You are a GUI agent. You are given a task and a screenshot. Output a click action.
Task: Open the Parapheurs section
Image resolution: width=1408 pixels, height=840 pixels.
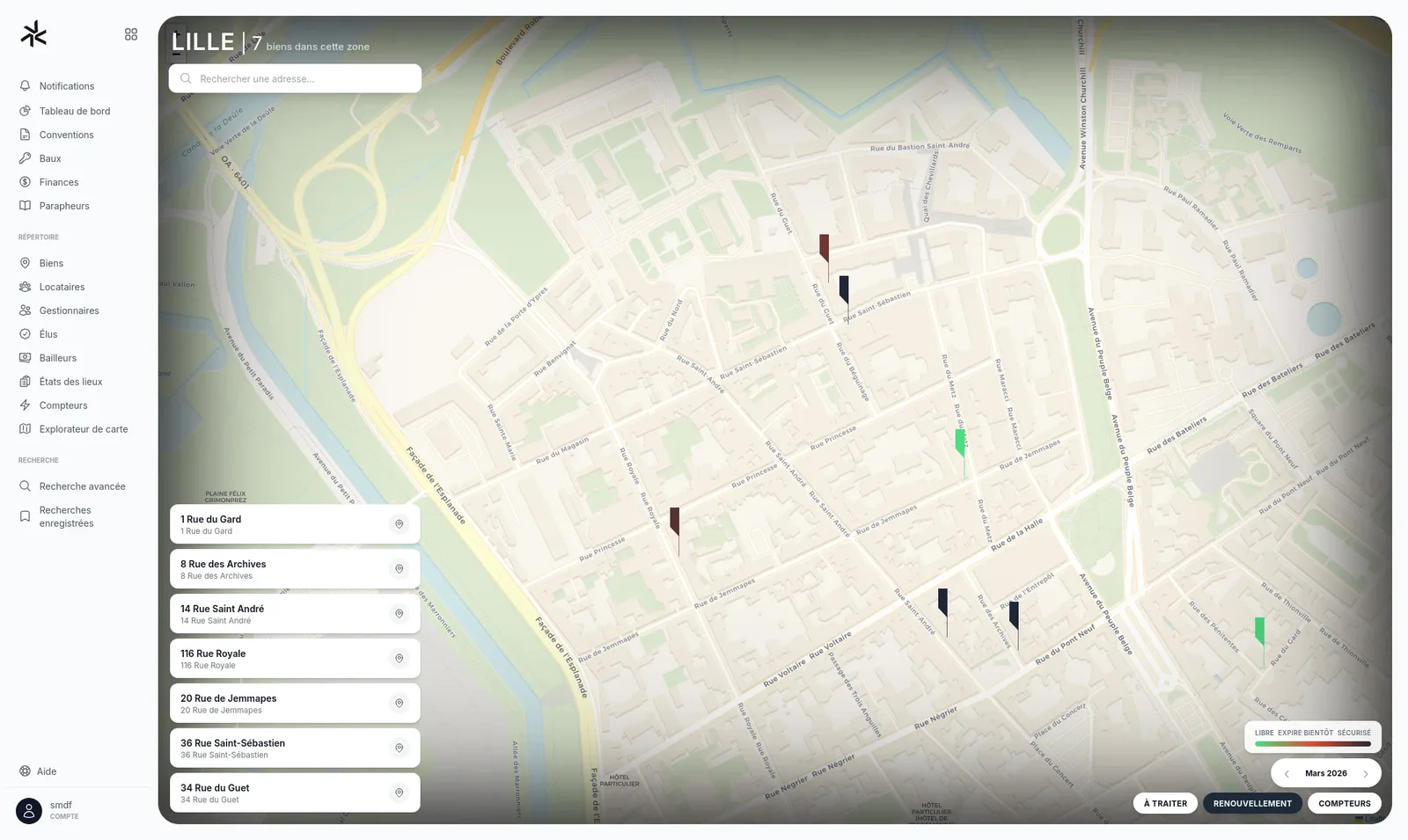pyautogui.click(x=64, y=207)
